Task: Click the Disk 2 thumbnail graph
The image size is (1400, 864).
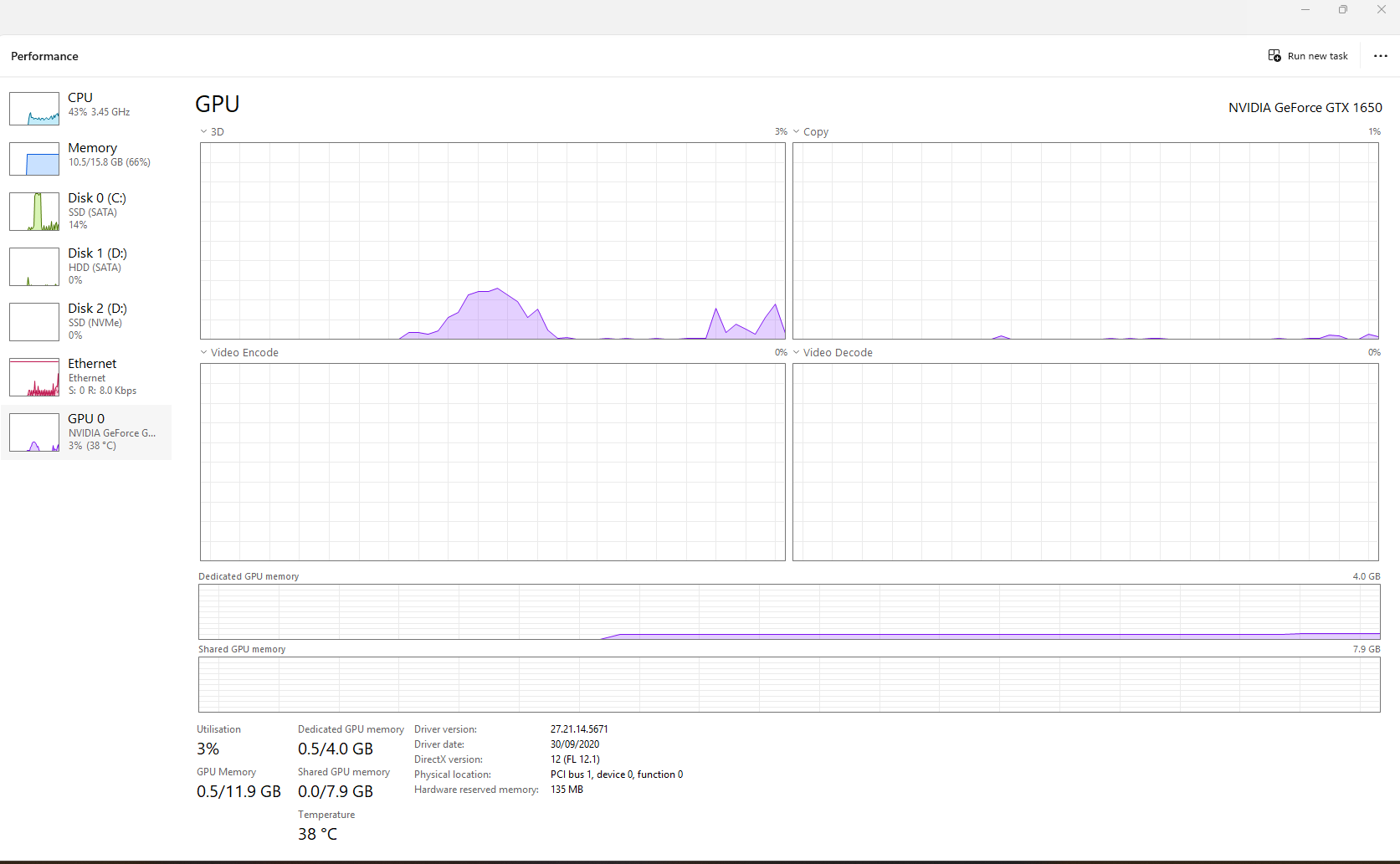Action: [34, 322]
